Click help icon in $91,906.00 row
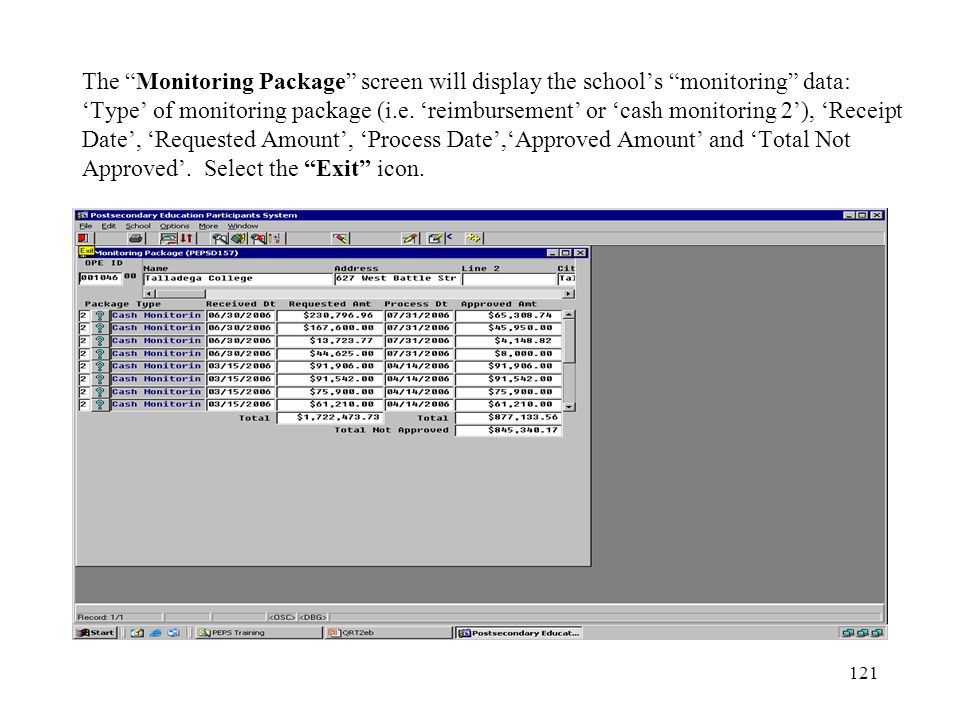 coord(100,366)
